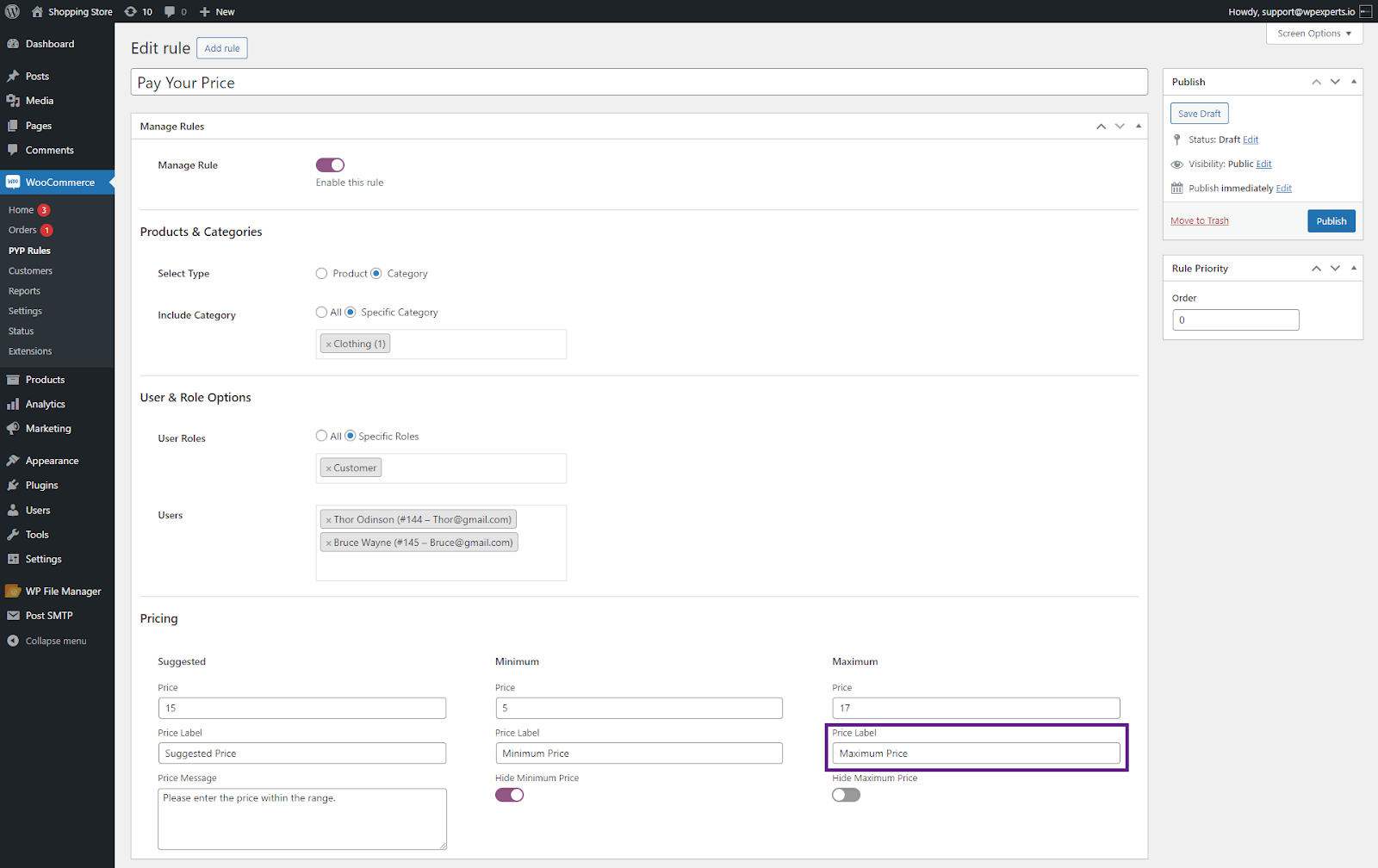Open PYP Rules submenu item
This screenshot has width=1378, height=868.
[29, 251]
